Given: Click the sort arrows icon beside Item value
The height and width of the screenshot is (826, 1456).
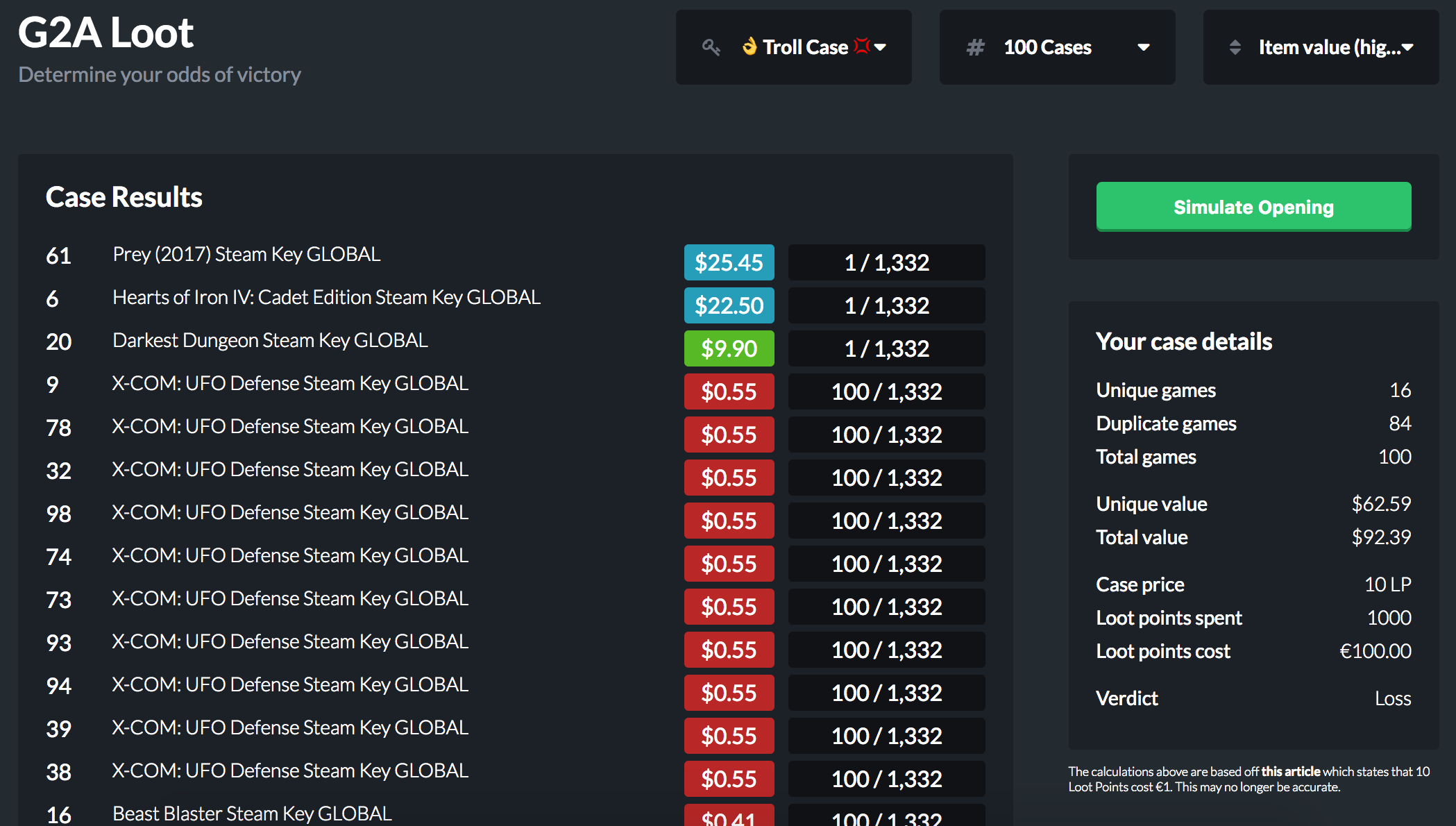Looking at the screenshot, I should tap(1235, 47).
